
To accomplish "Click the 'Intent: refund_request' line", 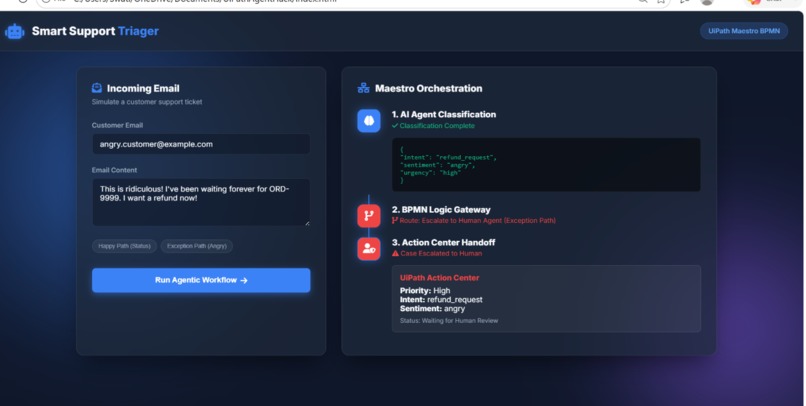I will click(441, 300).
